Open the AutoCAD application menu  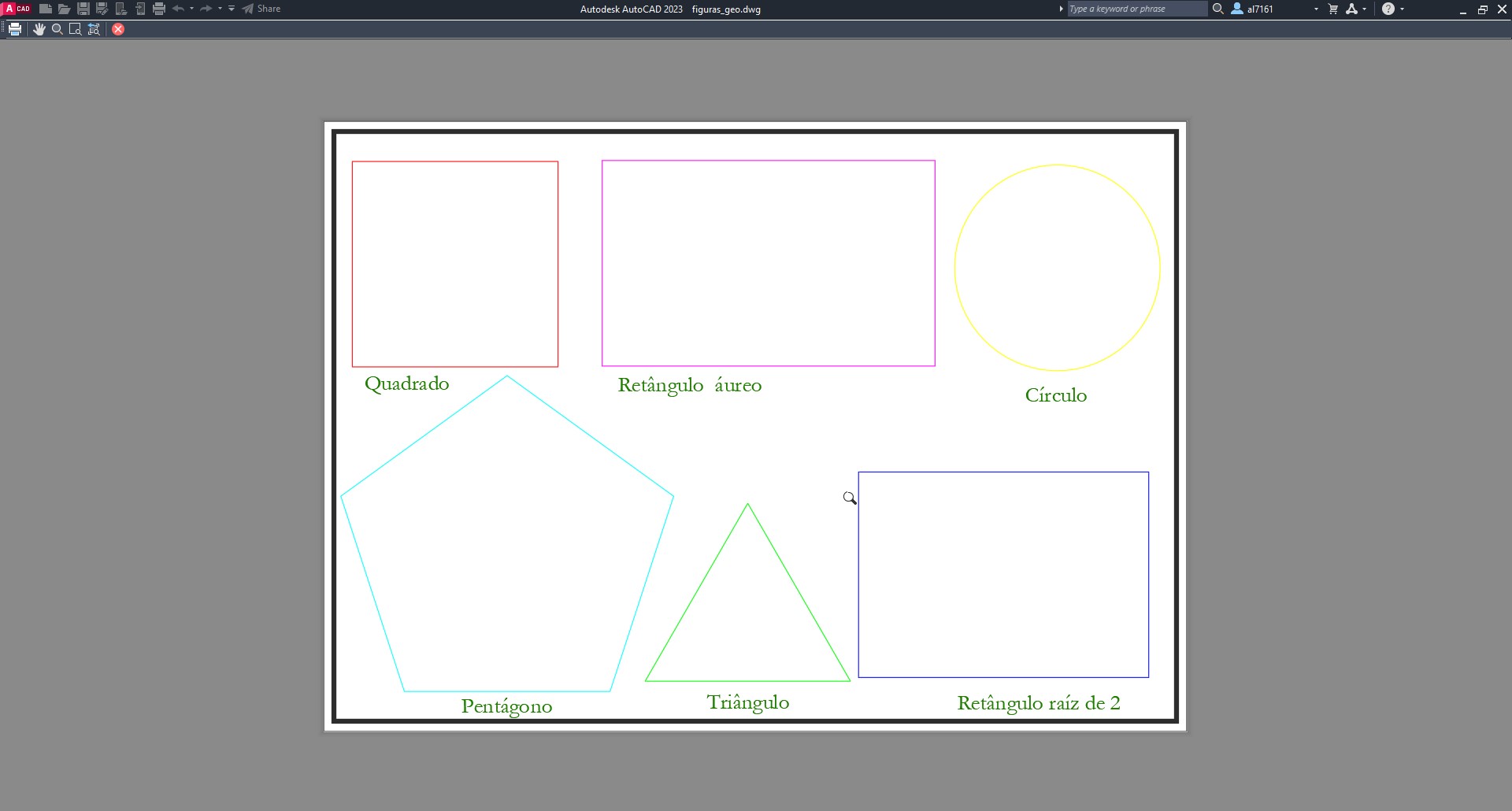[x=16, y=9]
